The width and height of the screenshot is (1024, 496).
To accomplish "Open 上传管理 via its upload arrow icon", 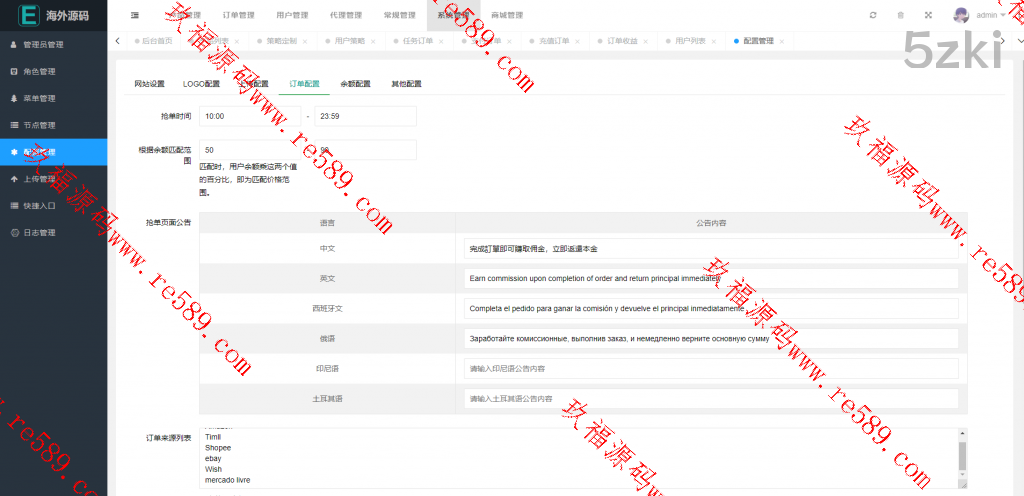I will pos(13,179).
